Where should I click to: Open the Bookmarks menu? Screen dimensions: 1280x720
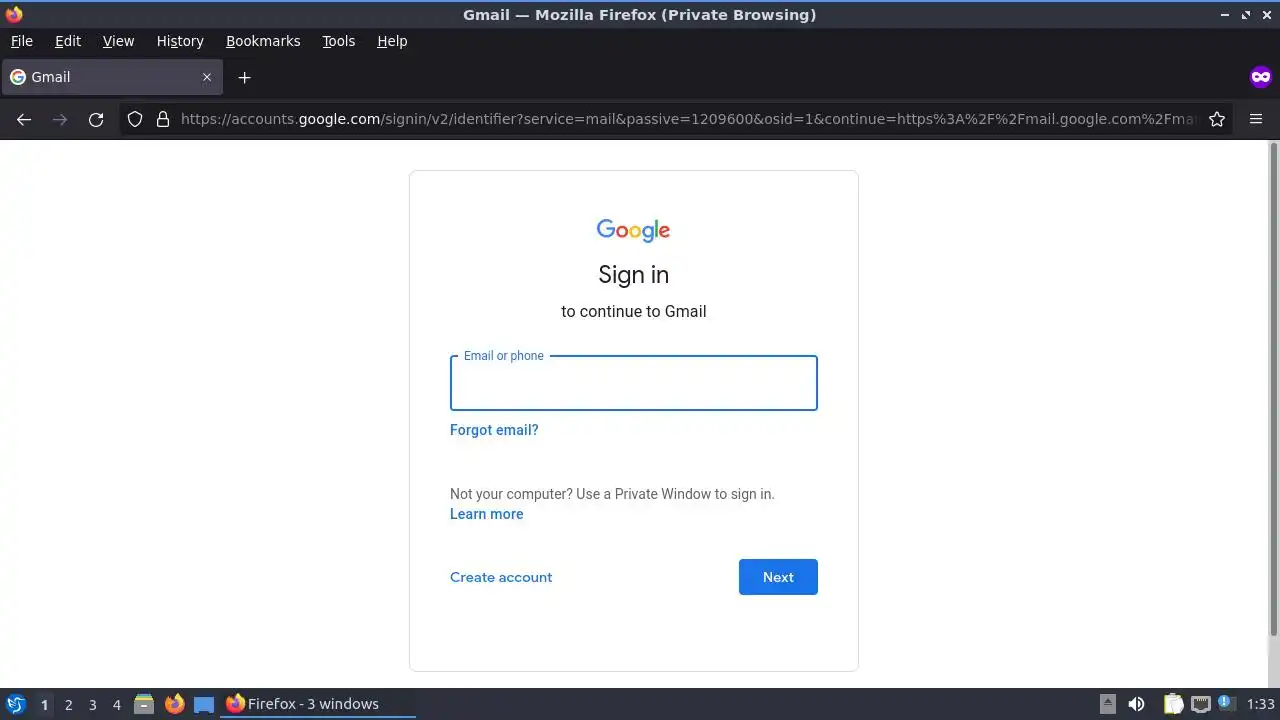[x=263, y=41]
